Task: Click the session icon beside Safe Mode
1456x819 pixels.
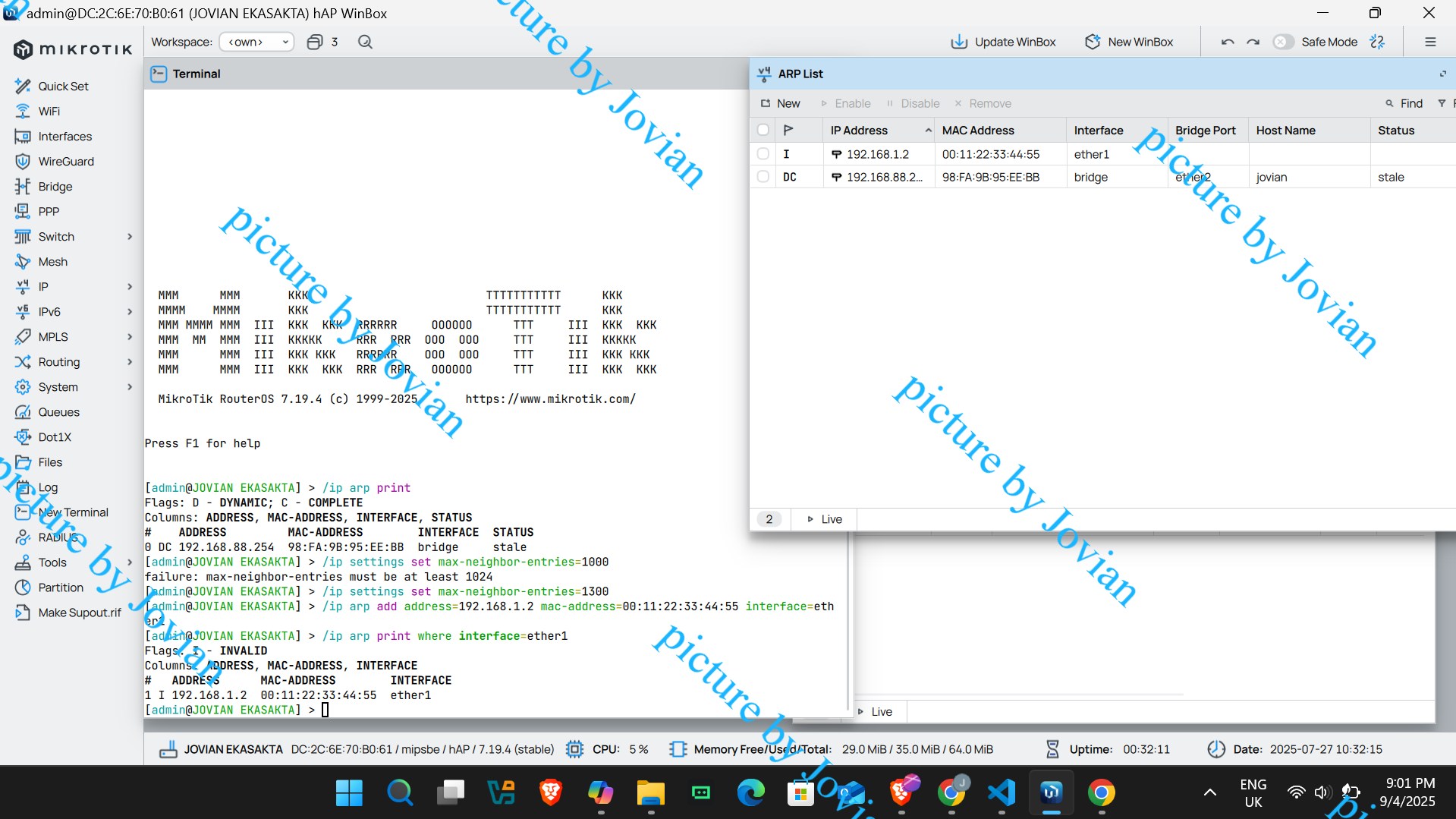Action: pyautogui.click(x=1377, y=42)
